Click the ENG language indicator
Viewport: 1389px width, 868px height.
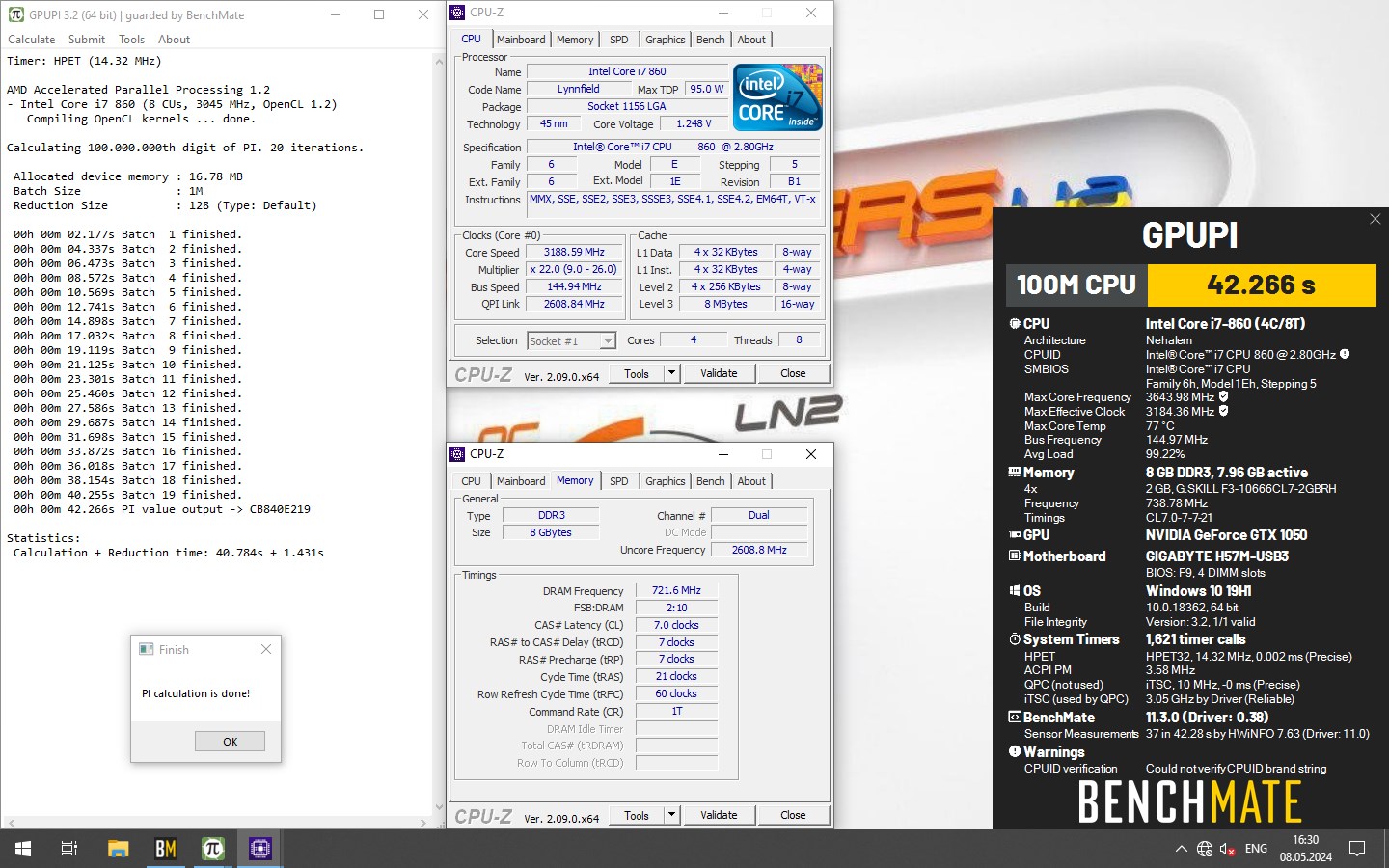click(x=1256, y=849)
